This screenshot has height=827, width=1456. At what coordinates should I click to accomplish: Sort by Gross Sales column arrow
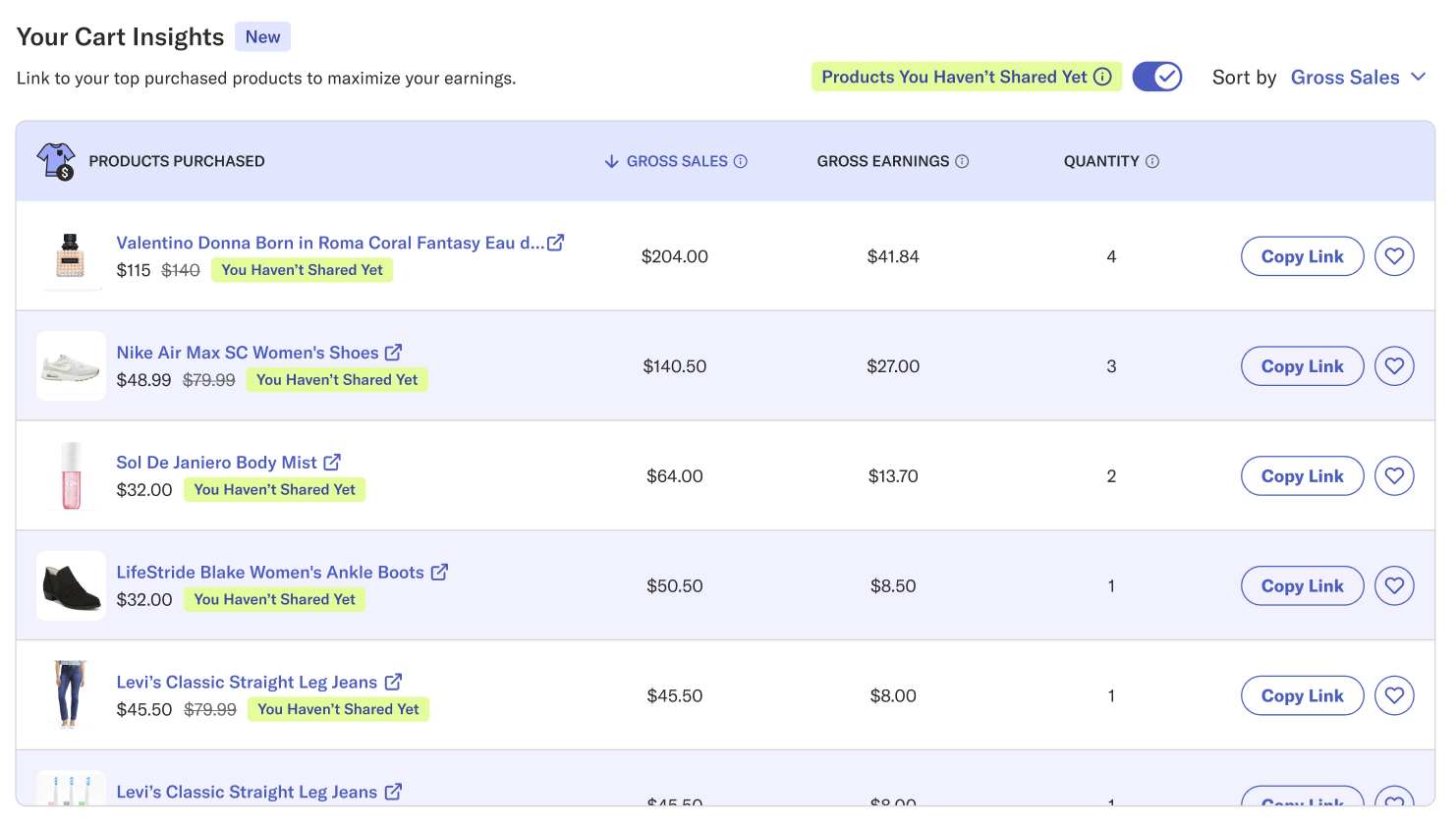(611, 161)
